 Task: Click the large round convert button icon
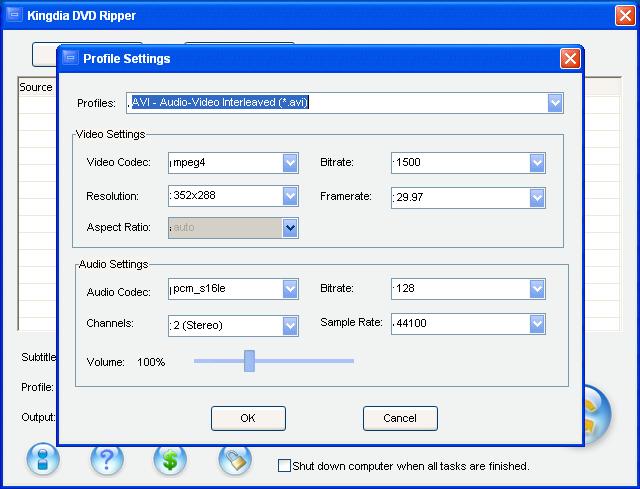[598, 414]
